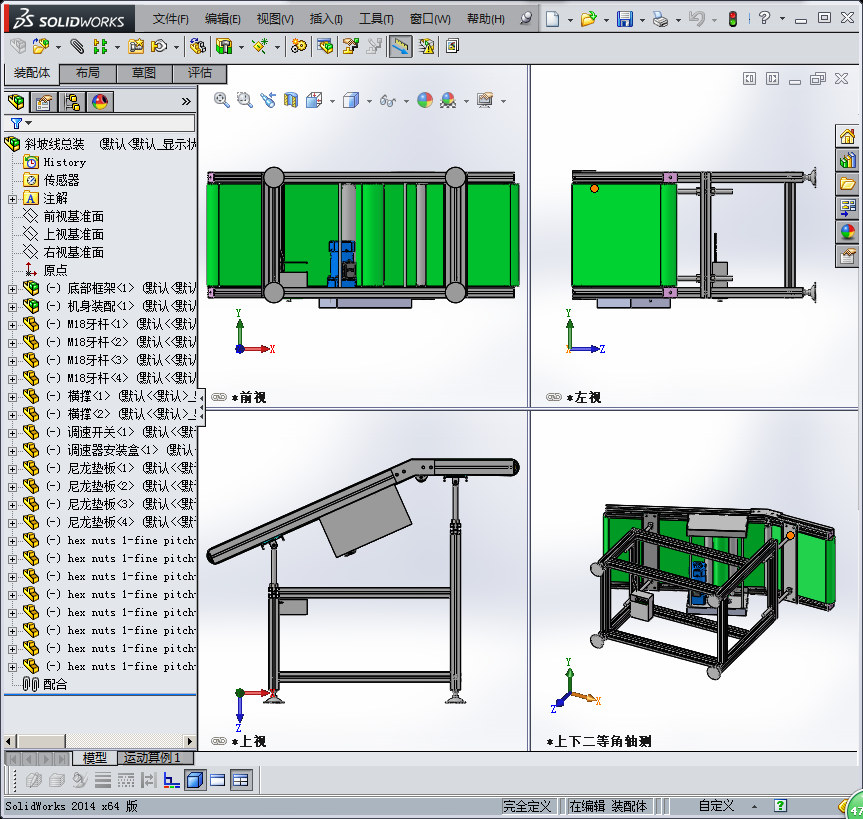Toggle the view link icon beside 上视
The image size is (863, 819).
tap(219, 741)
